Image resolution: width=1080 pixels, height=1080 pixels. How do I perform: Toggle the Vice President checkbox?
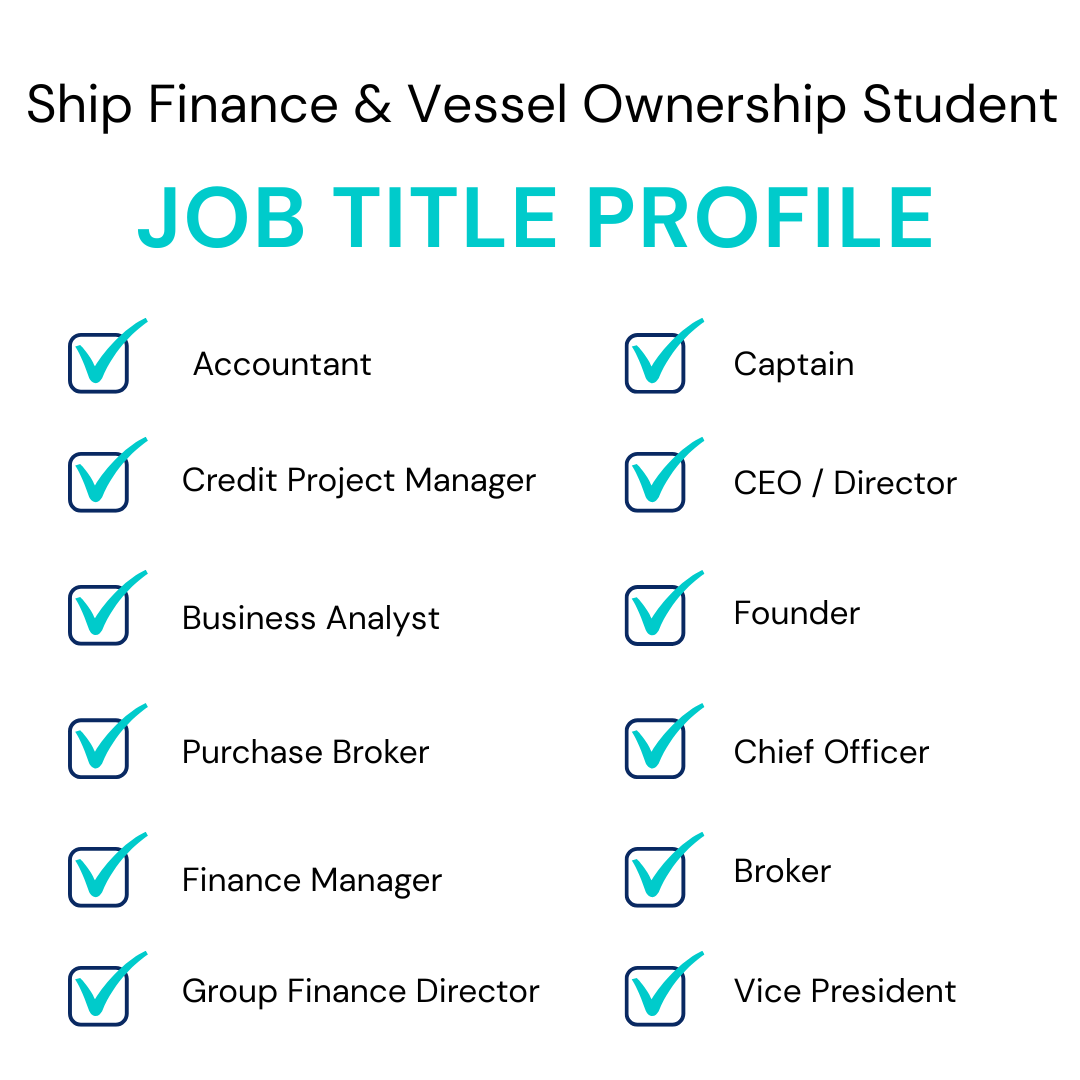655,996
